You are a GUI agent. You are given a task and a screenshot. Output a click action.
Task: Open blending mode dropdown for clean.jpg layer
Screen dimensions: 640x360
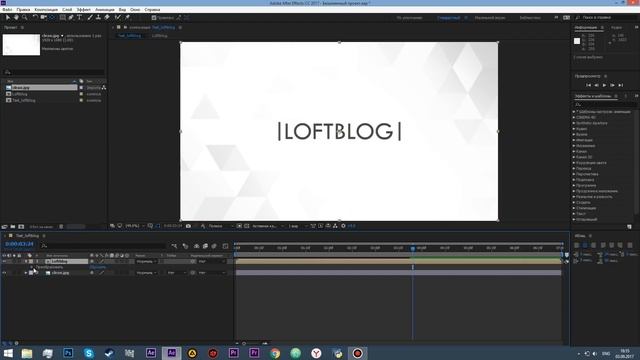[x=146, y=273]
